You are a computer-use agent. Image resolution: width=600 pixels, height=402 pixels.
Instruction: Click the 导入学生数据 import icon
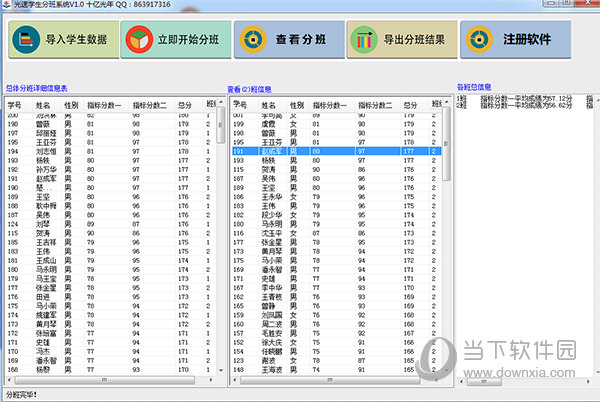[28, 41]
